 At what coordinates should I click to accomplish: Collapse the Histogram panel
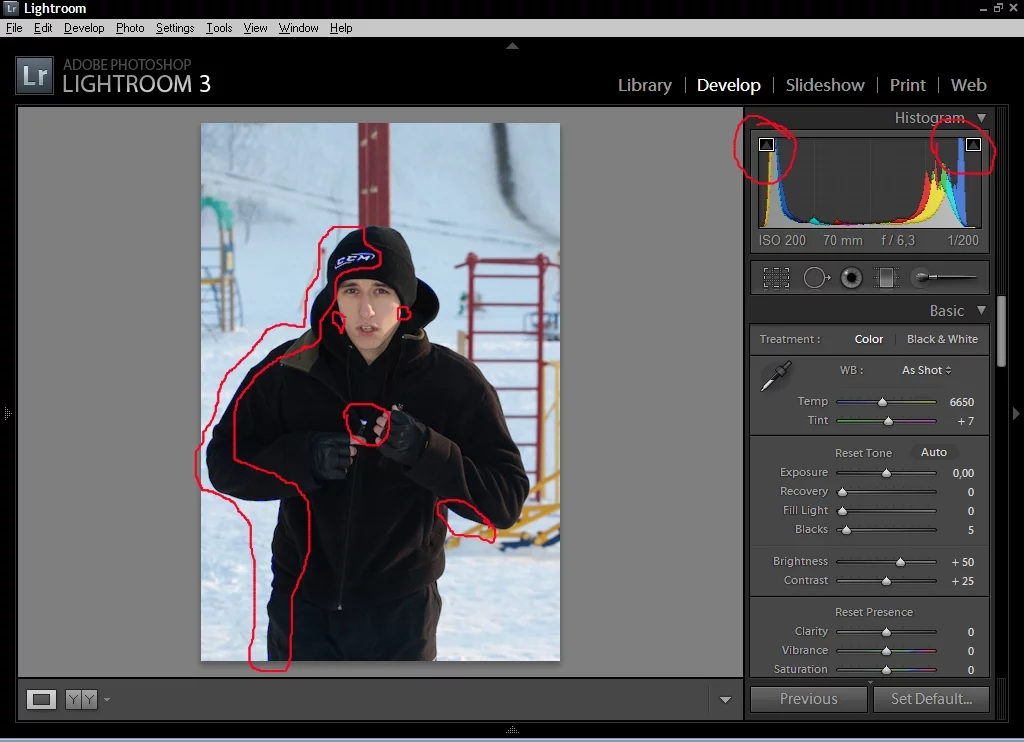pos(981,118)
